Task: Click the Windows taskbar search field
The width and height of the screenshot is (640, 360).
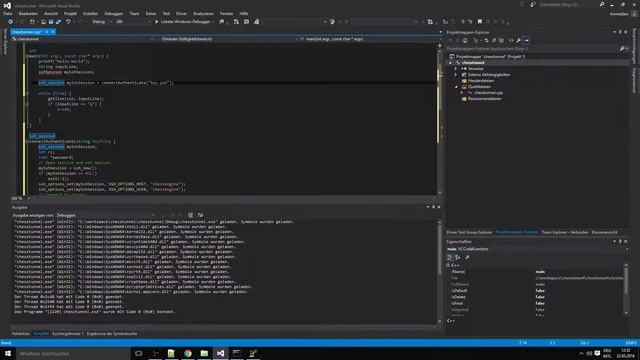Action: (x=73, y=353)
